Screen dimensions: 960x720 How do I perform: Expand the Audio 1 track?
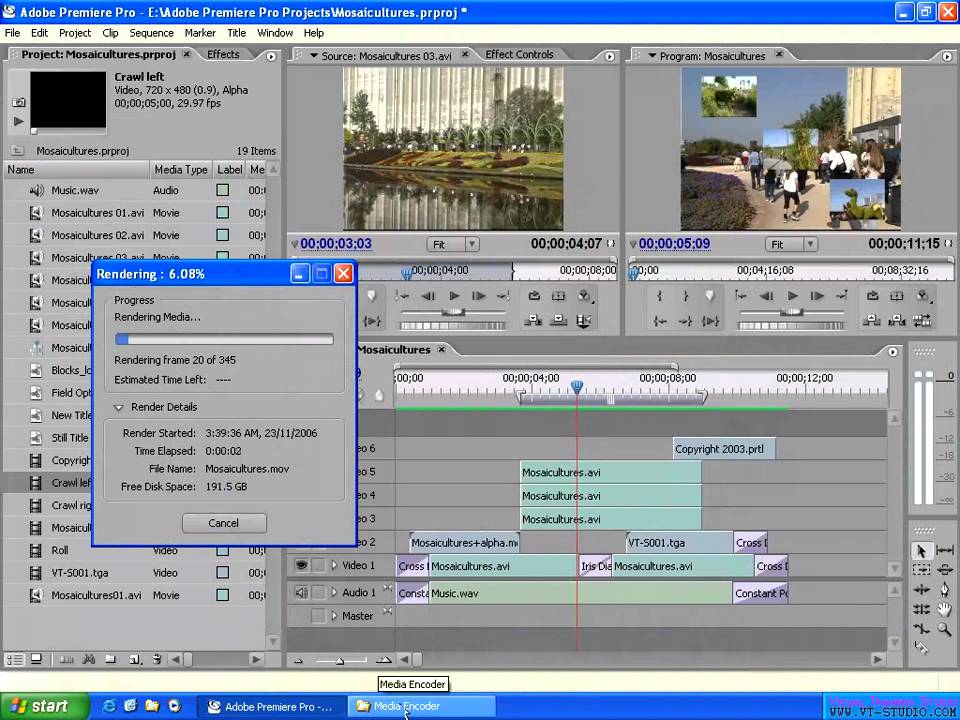tap(334, 592)
